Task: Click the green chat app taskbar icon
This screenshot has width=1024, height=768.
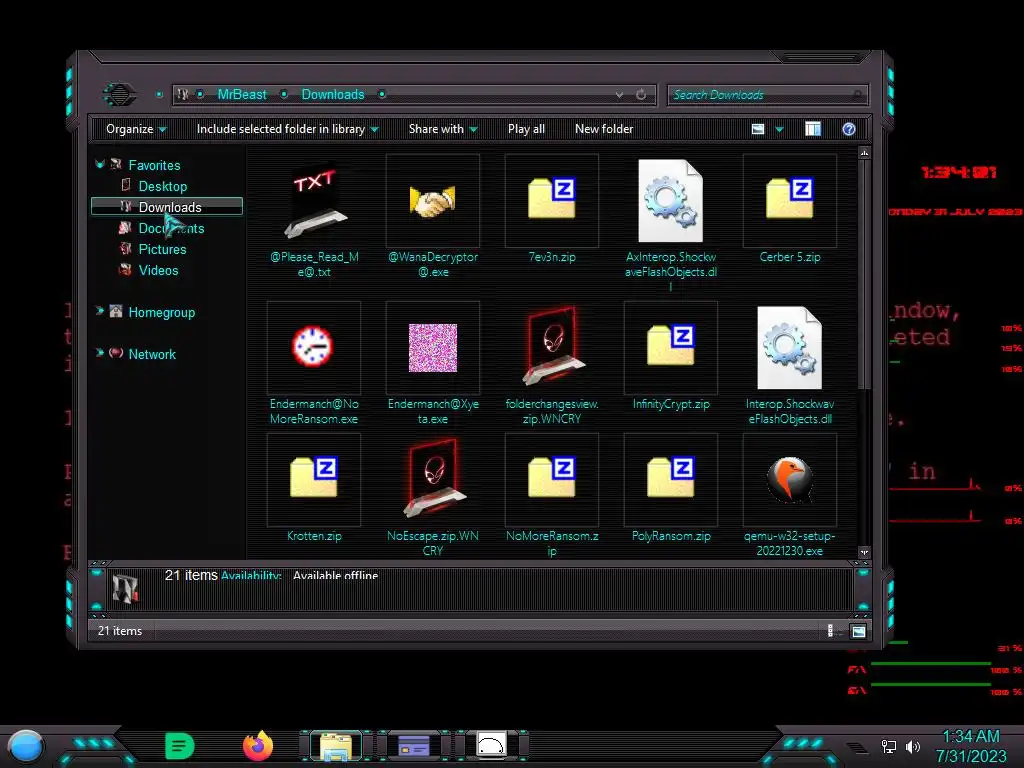Action: point(180,746)
